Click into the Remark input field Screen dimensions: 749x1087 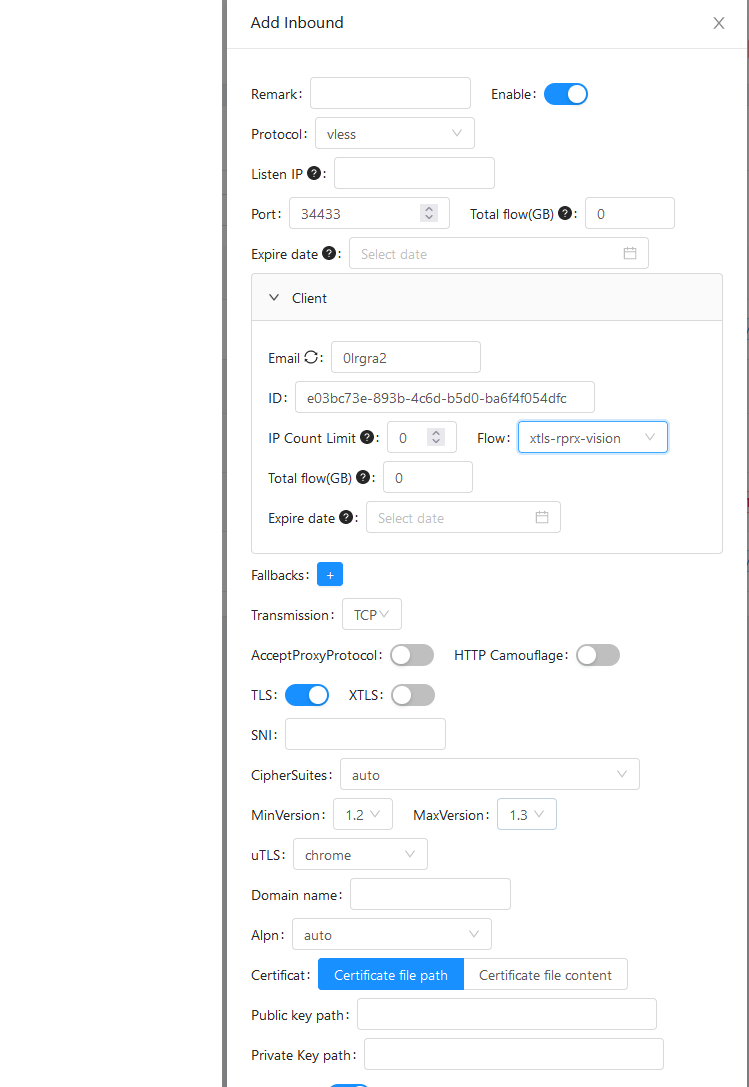pyautogui.click(x=390, y=94)
